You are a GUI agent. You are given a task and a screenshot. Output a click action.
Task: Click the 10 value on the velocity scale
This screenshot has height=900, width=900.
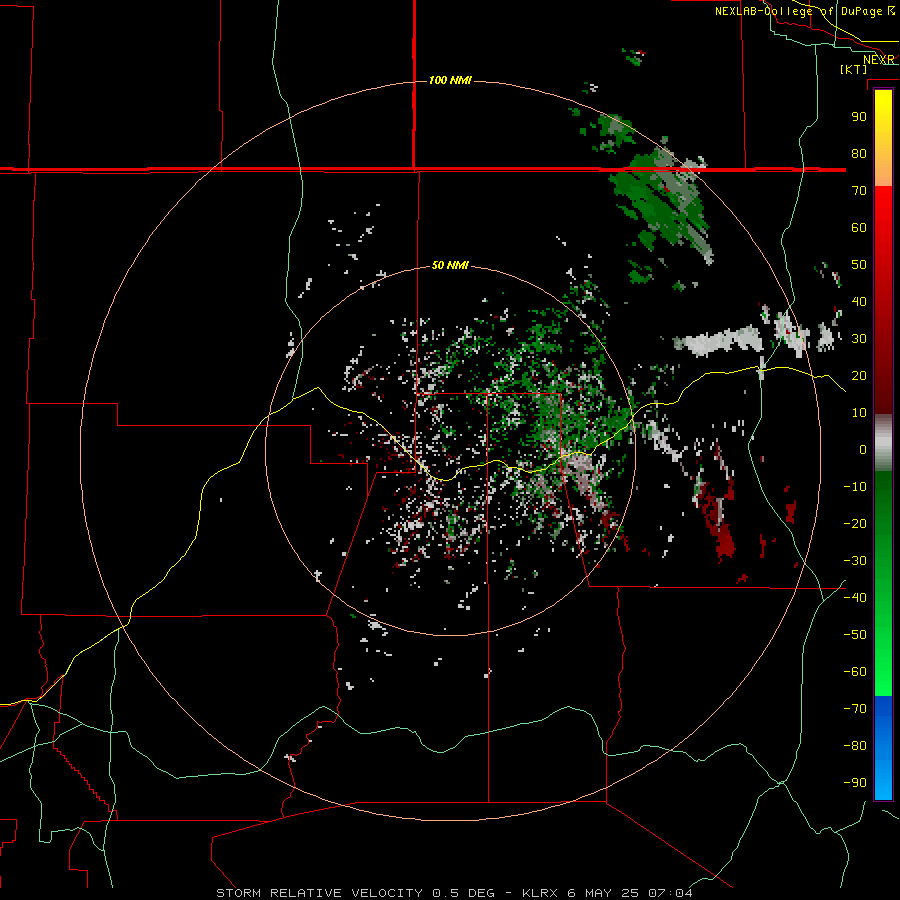tap(859, 413)
